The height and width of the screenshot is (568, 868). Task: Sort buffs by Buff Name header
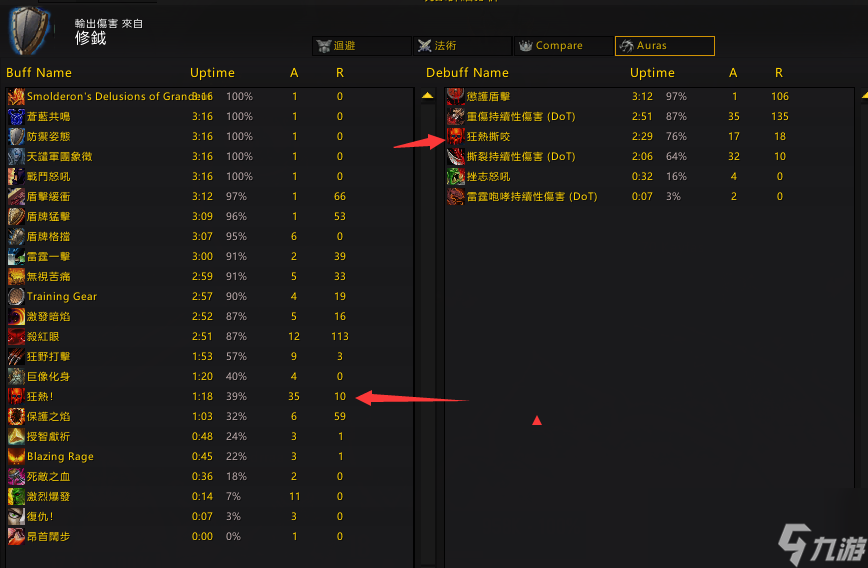[39, 73]
